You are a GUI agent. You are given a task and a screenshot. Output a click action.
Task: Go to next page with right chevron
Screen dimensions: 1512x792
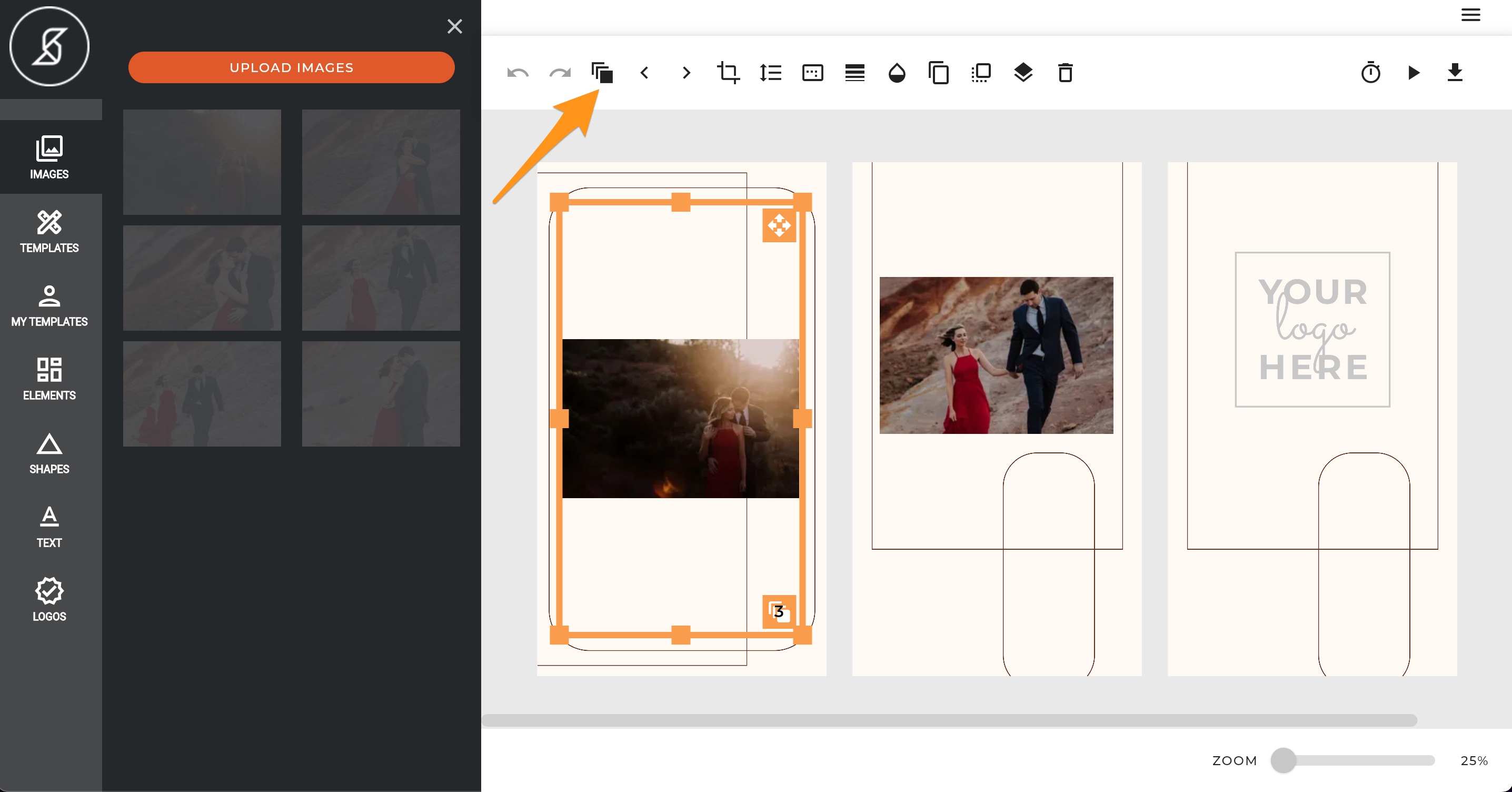(x=686, y=73)
